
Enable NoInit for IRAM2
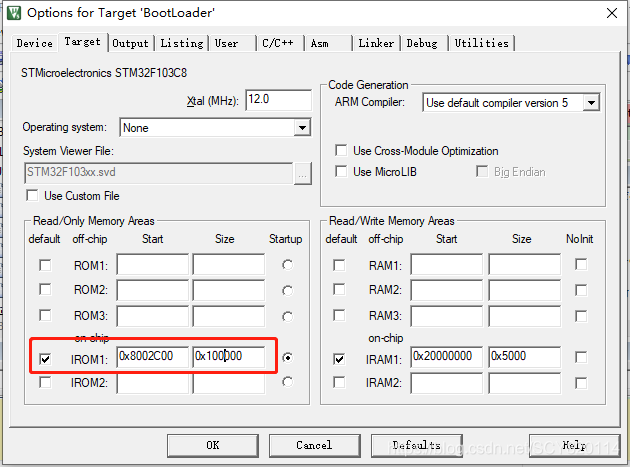point(581,383)
